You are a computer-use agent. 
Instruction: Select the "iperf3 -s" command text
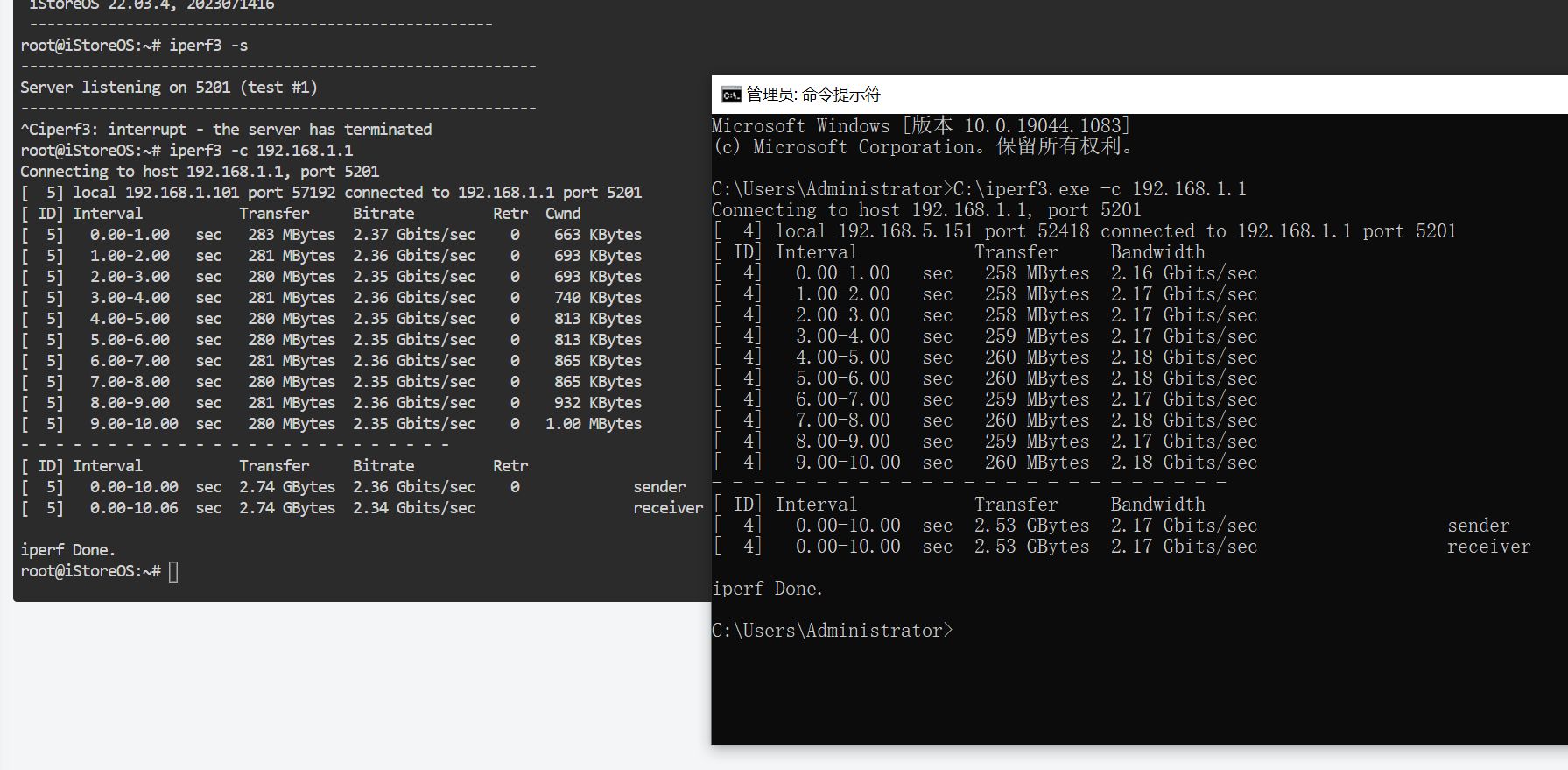[x=208, y=46]
